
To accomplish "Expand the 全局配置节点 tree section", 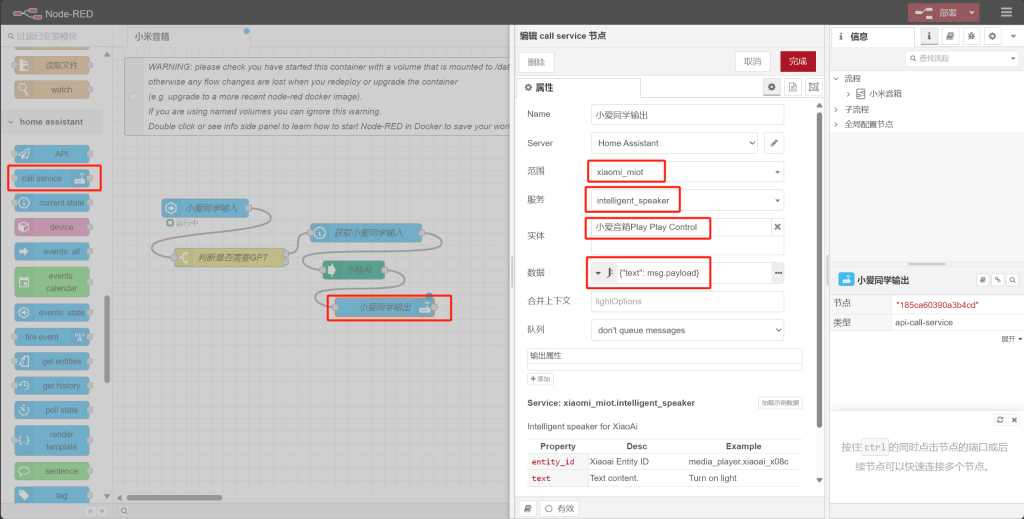I will click(x=836, y=124).
